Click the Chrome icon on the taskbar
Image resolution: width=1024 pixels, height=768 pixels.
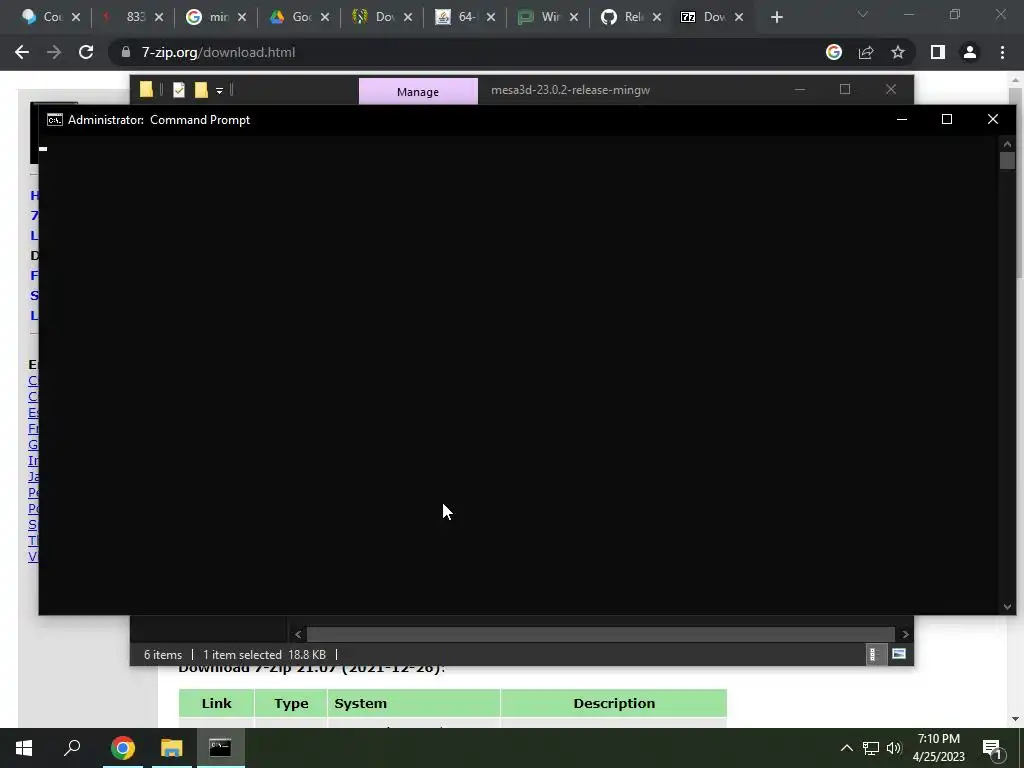pos(122,748)
